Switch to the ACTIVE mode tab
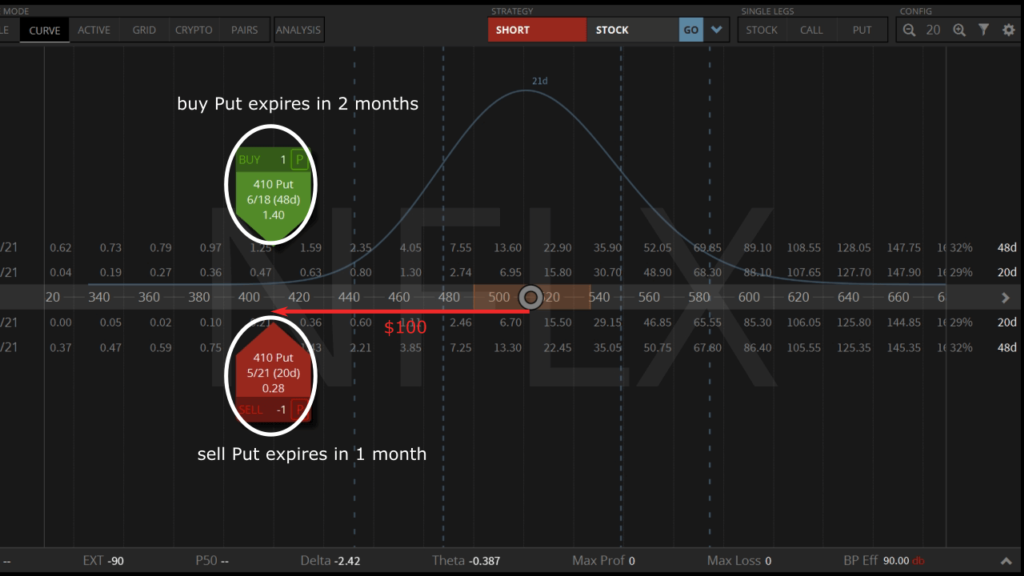This screenshot has width=1024, height=576. pos(94,30)
